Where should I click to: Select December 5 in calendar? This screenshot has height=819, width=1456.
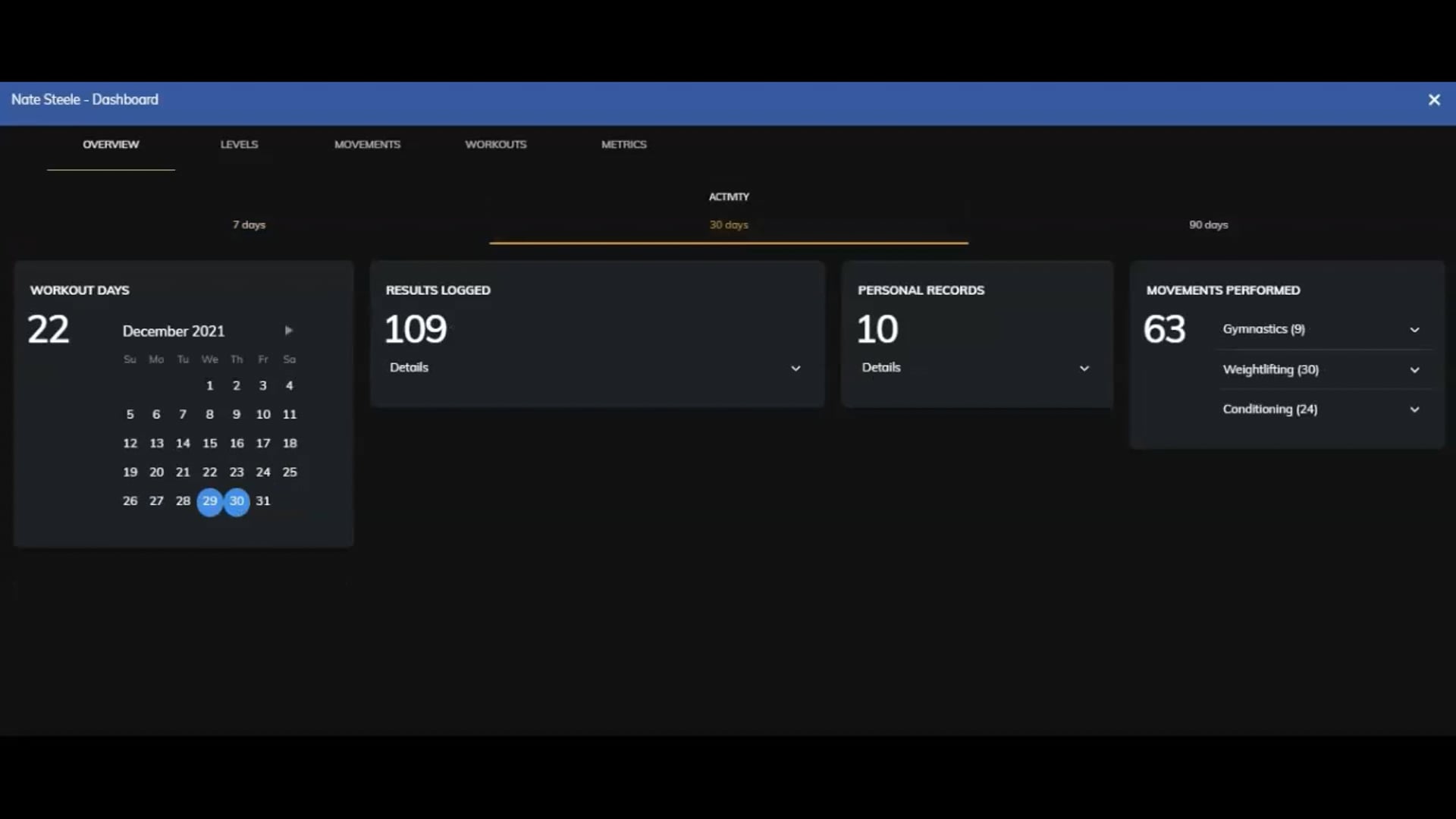point(130,414)
